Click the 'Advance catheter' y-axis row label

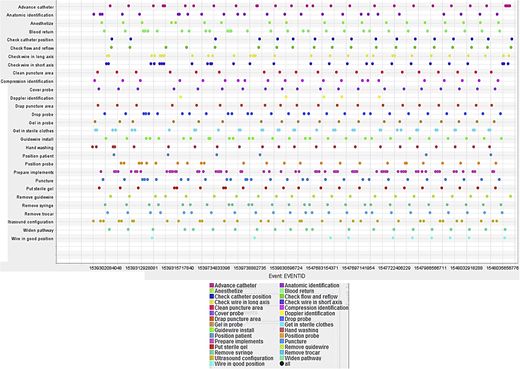click(x=36, y=7)
